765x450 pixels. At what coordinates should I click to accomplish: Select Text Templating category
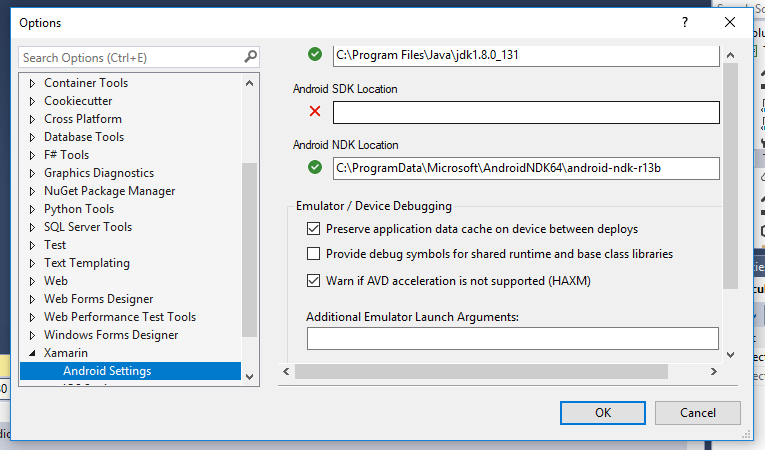87,263
